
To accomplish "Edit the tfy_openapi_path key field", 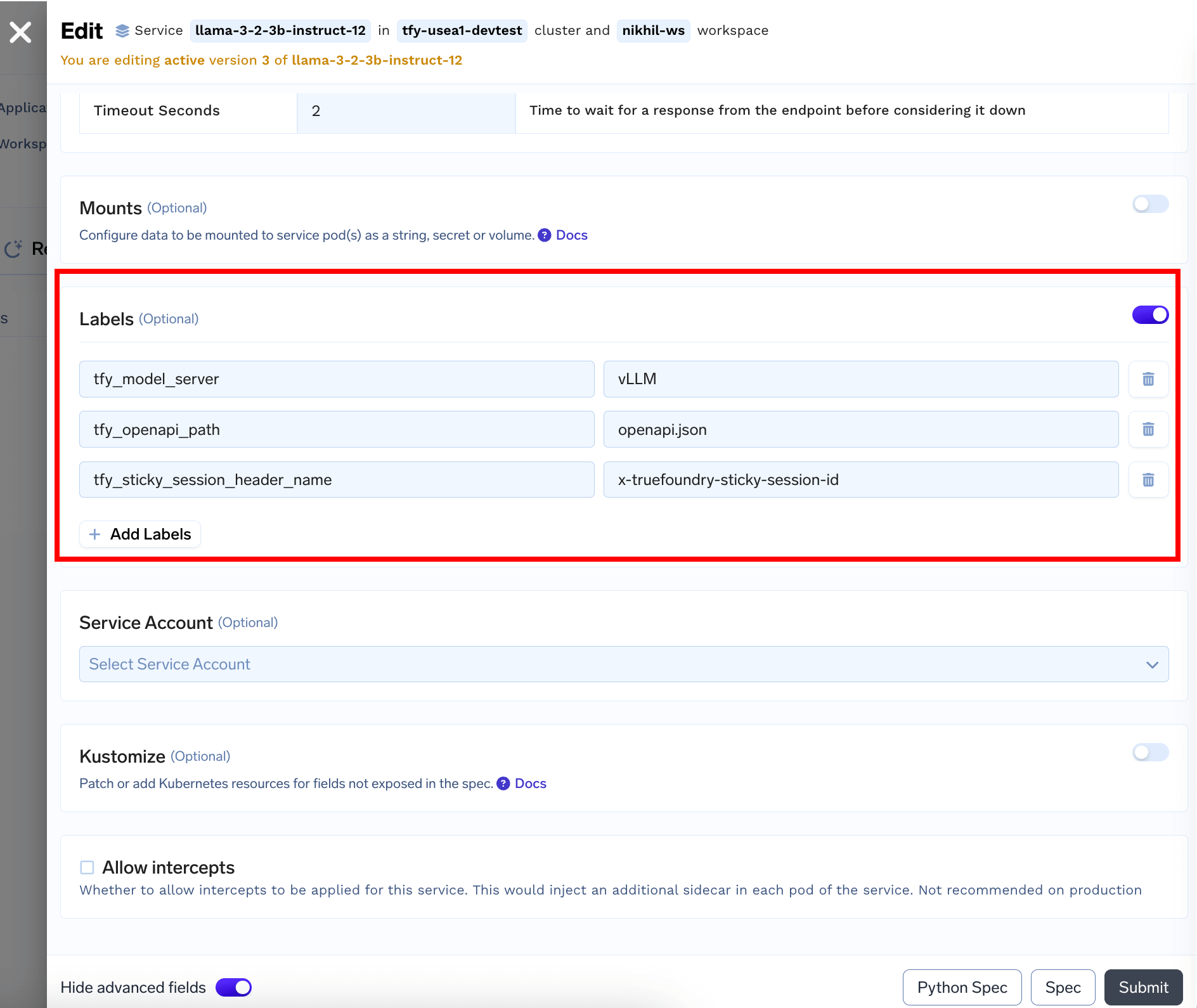I will (337, 429).
